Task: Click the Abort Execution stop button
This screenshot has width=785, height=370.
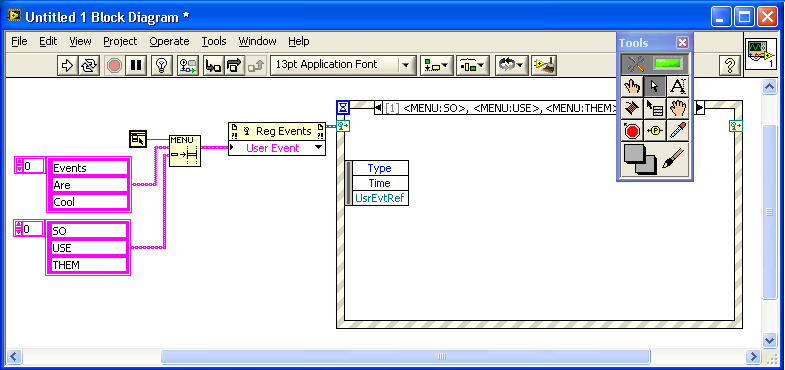Action: (115, 65)
